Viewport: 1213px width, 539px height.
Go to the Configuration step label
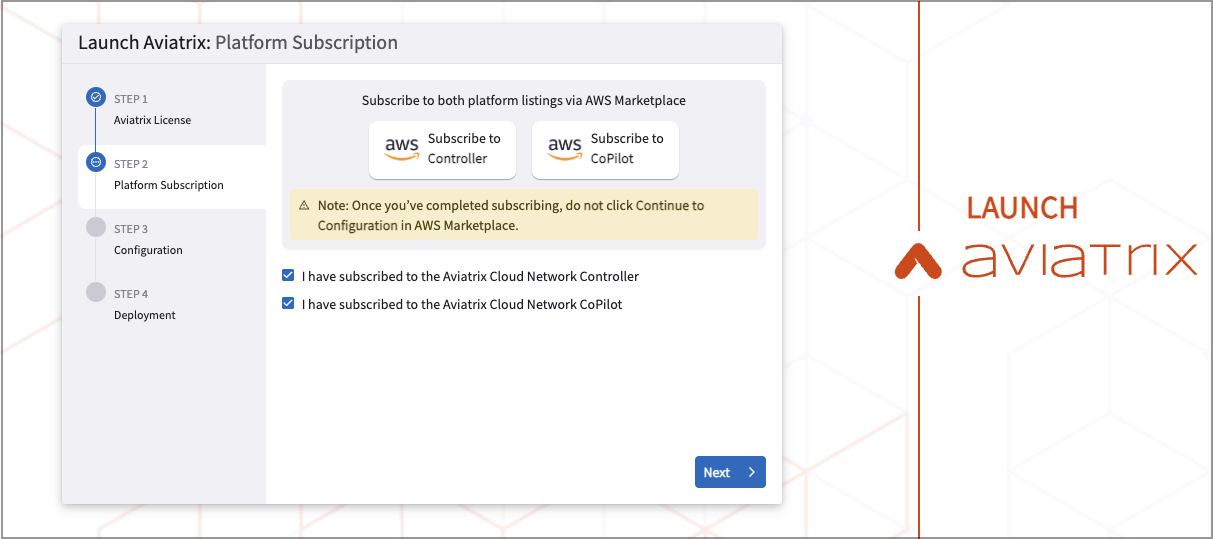click(x=148, y=250)
